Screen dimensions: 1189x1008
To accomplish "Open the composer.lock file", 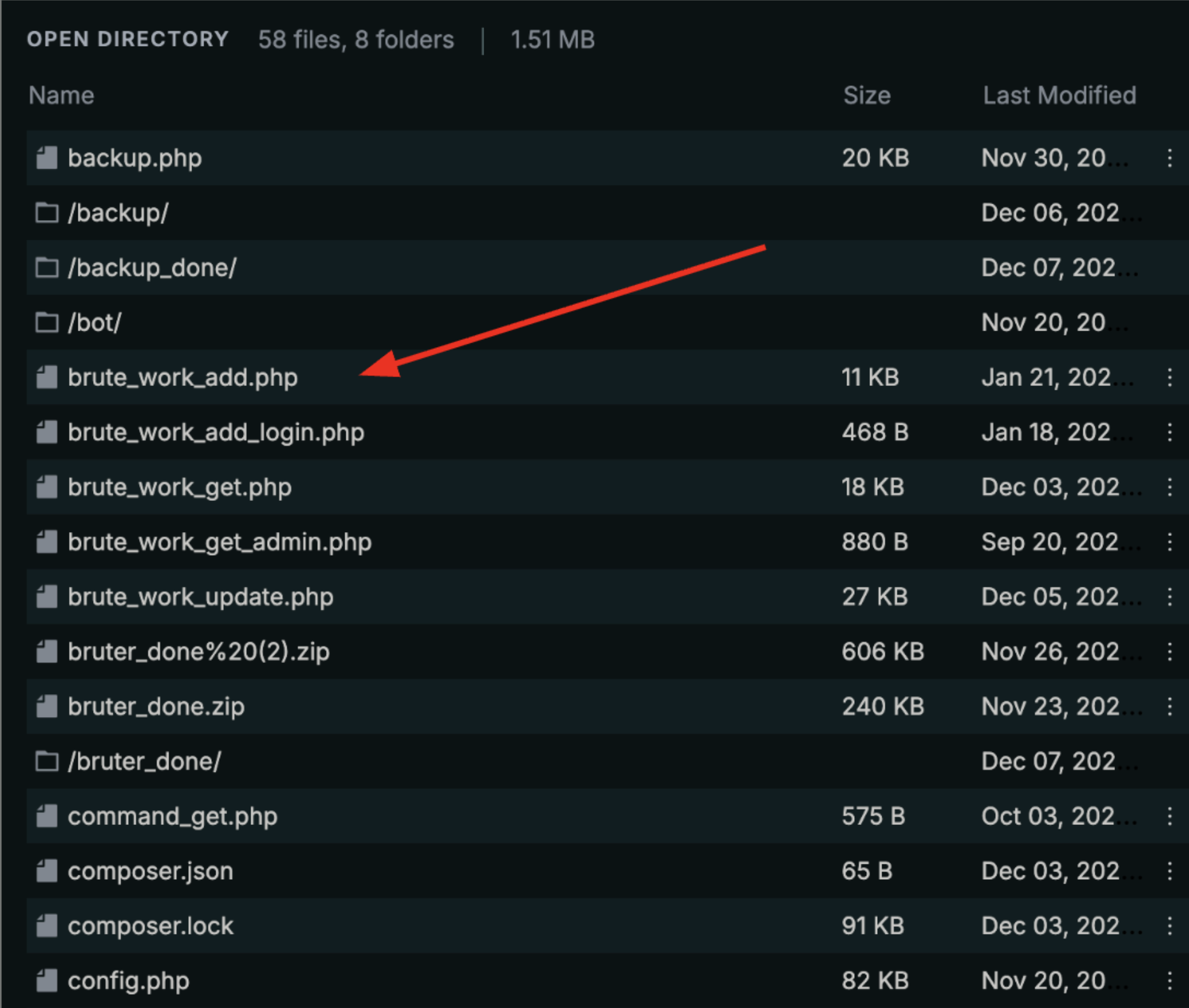I will [x=151, y=926].
